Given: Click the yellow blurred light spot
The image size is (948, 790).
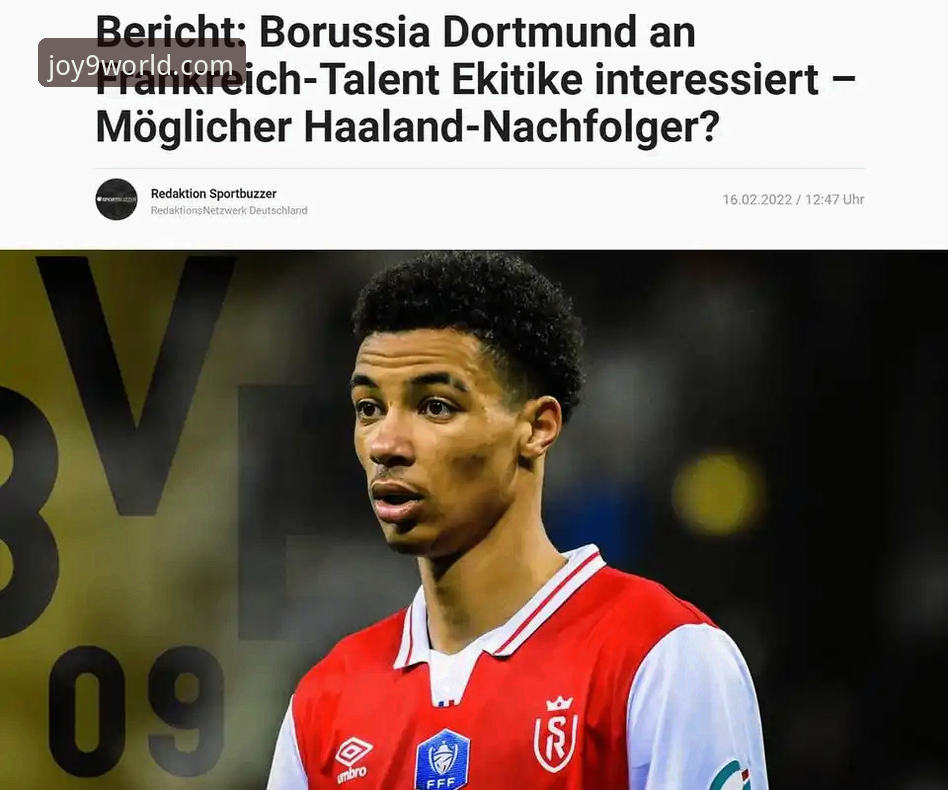Looking at the screenshot, I should click(717, 493).
